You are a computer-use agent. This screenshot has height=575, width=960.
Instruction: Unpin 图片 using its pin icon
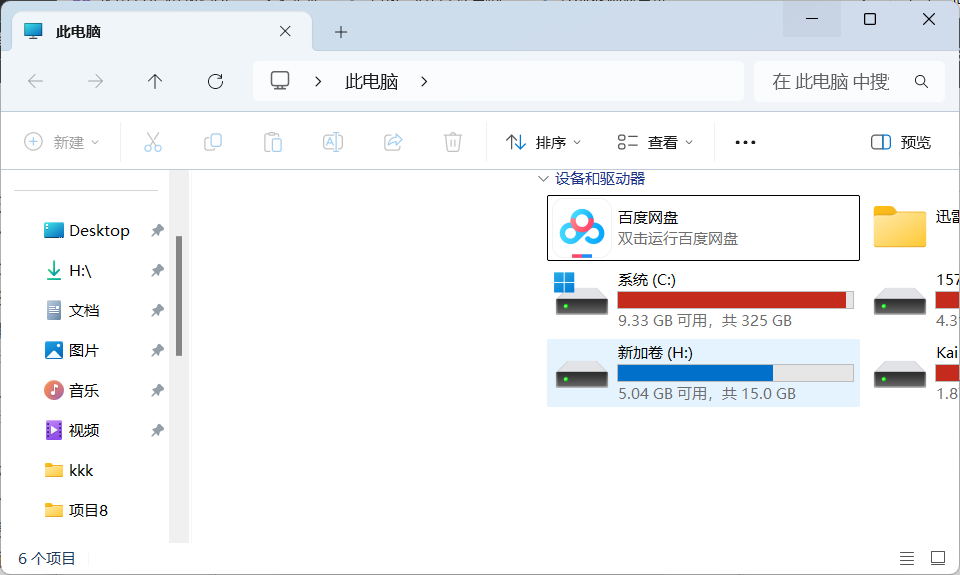(x=157, y=350)
